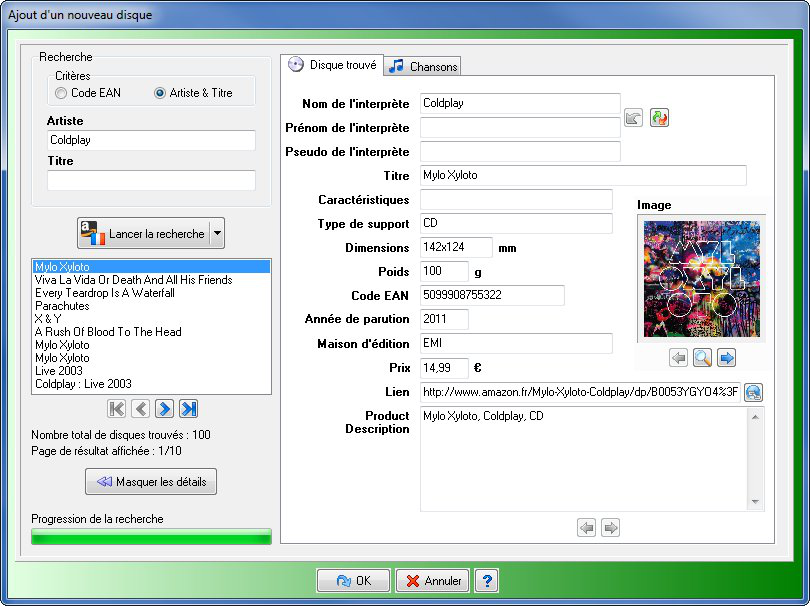This screenshot has width=810, height=606.
Task: Expand Lancer la recherche dropdown arrow
Action: [x=217, y=233]
